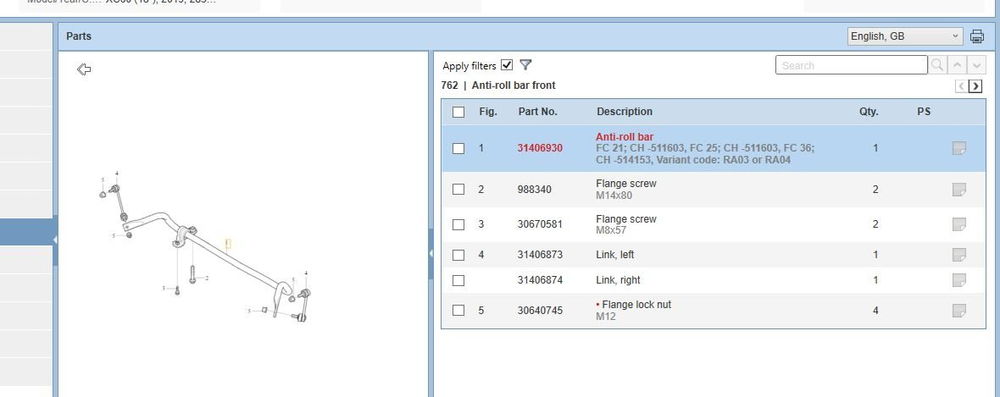Tick checkbox for part 30670581
1000x397 pixels.
tap(458, 224)
